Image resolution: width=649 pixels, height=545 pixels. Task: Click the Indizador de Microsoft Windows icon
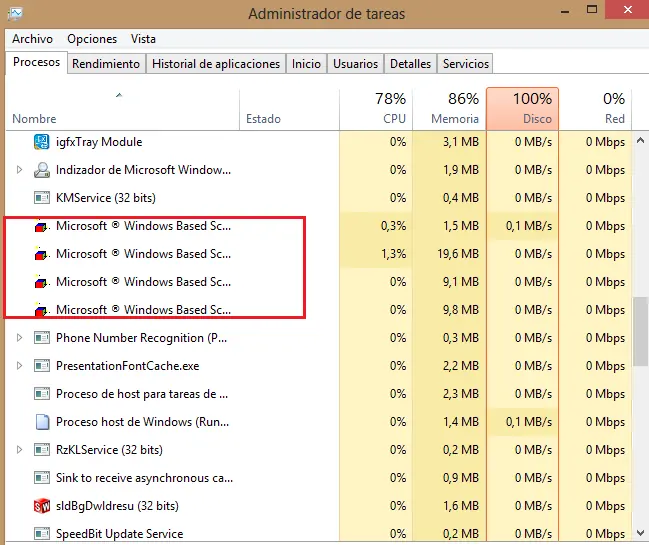(41, 170)
